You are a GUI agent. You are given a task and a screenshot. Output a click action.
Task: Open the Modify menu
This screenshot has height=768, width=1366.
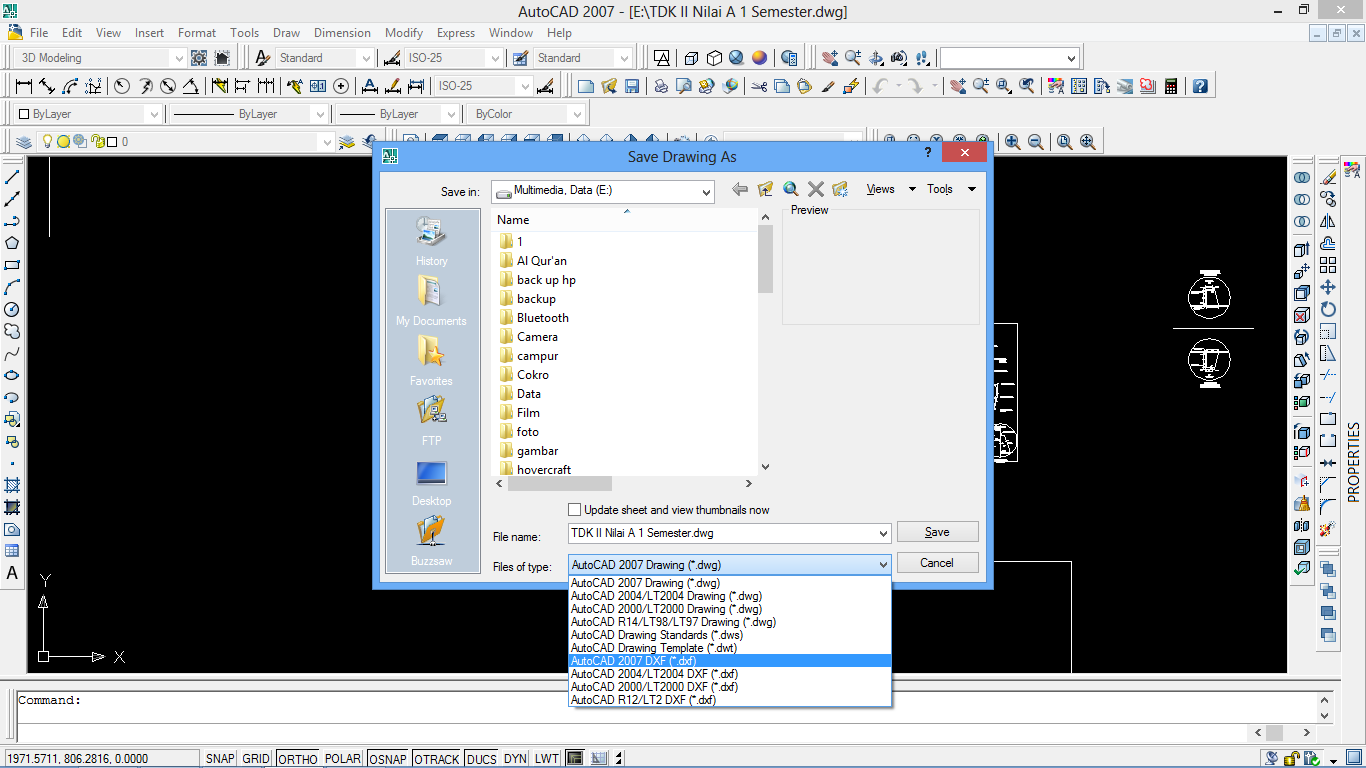tap(404, 33)
